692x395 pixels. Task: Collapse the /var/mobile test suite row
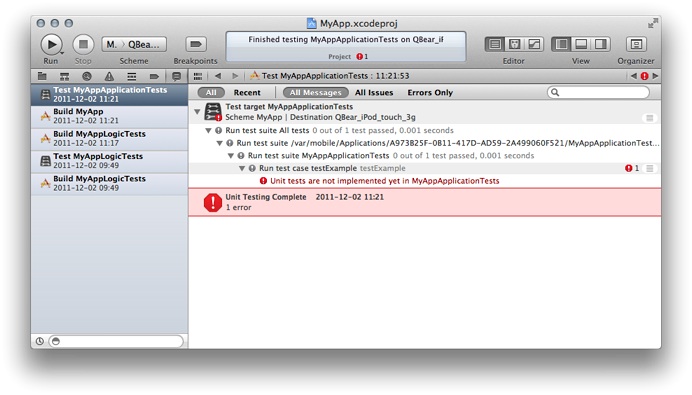(219, 143)
